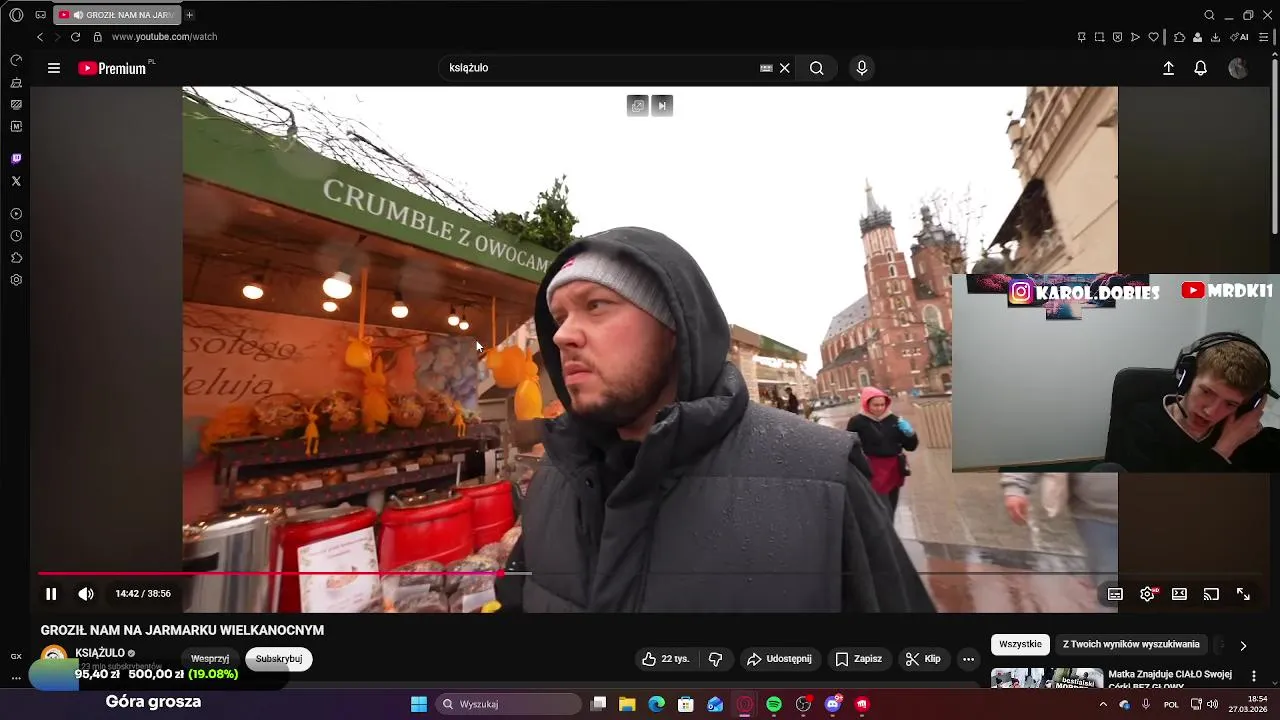Open Opera workspaces icon beside tab
Viewport: 1280px width, 720px height.
click(x=40, y=15)
